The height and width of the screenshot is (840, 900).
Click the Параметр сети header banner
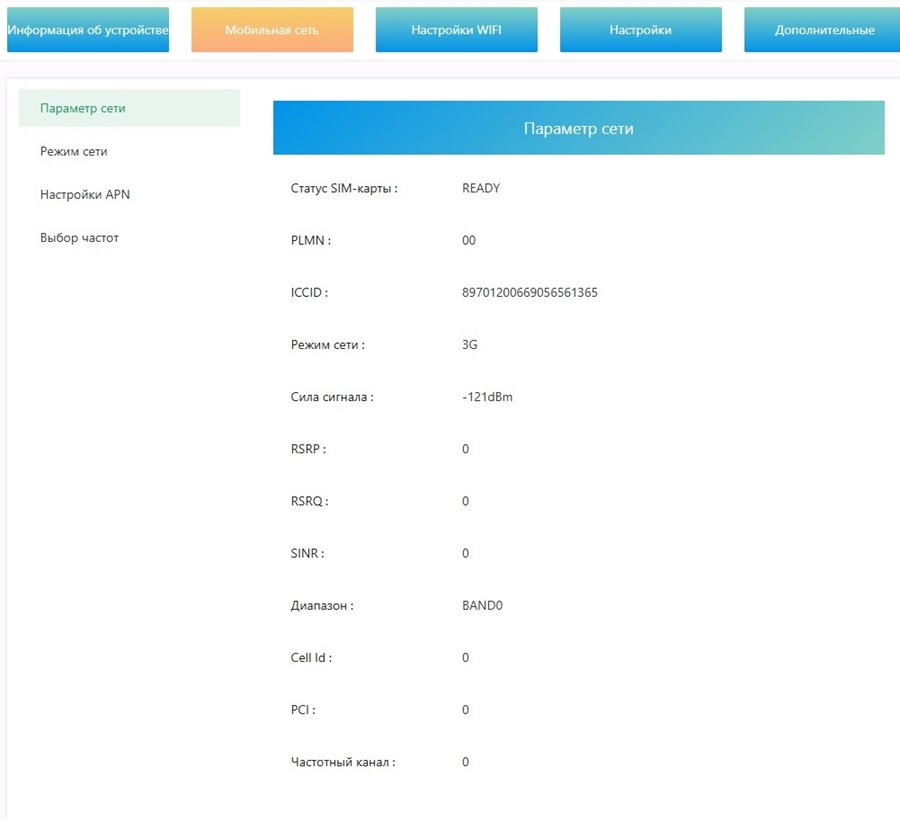(579, 128)
